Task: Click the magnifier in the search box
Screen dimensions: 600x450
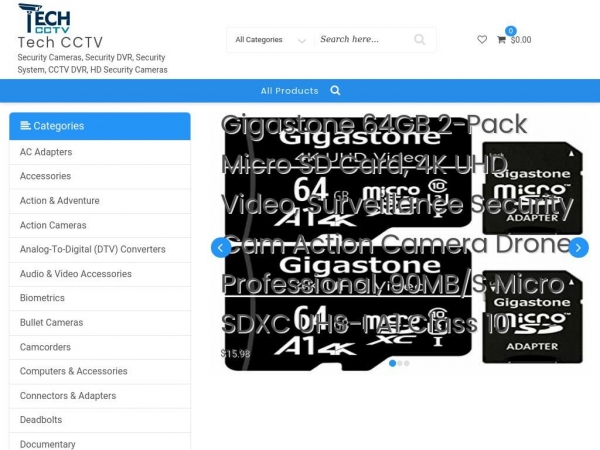Action: (x=420, y=39)
